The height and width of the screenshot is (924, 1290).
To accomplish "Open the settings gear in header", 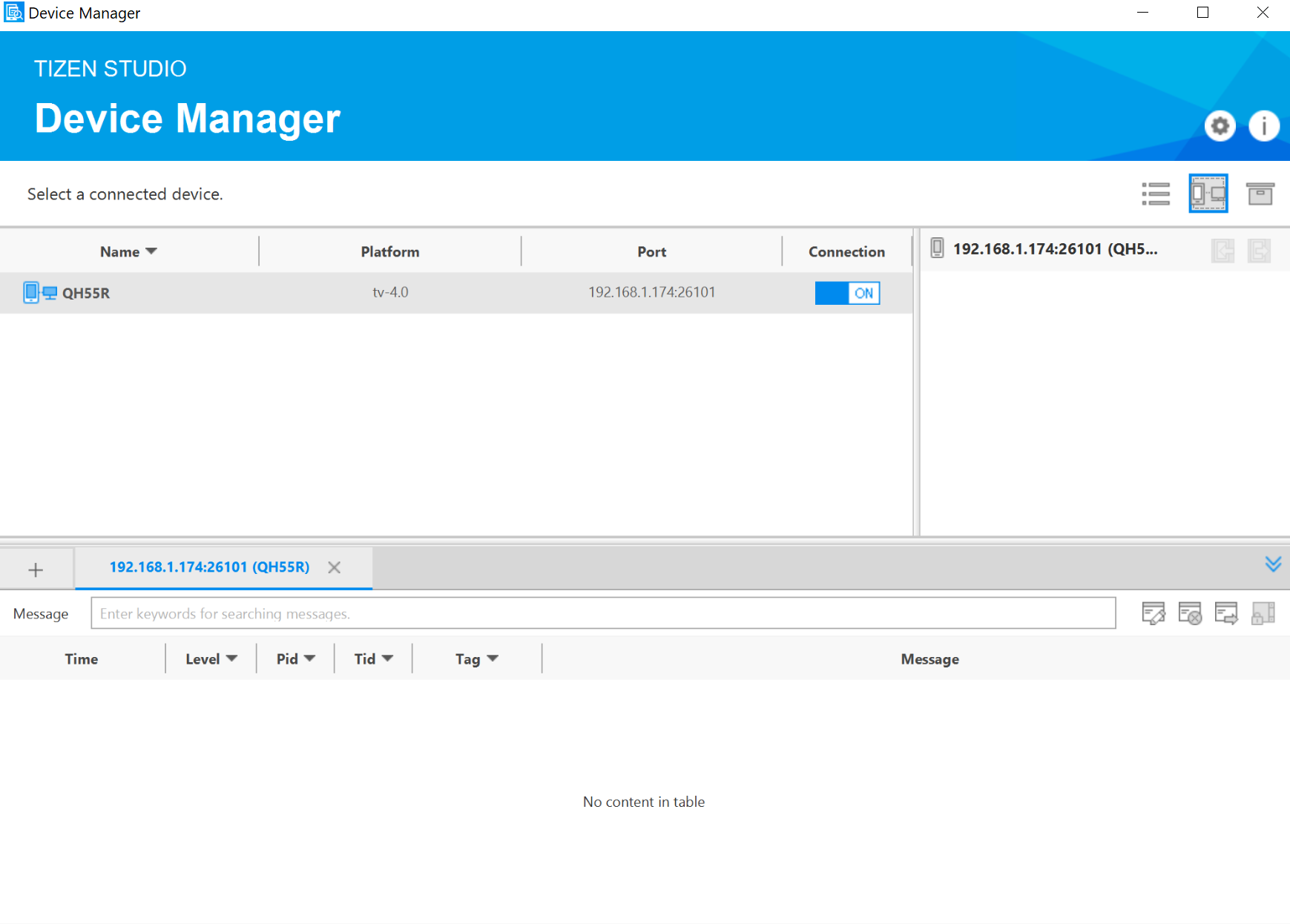I will click(1220, 126).
